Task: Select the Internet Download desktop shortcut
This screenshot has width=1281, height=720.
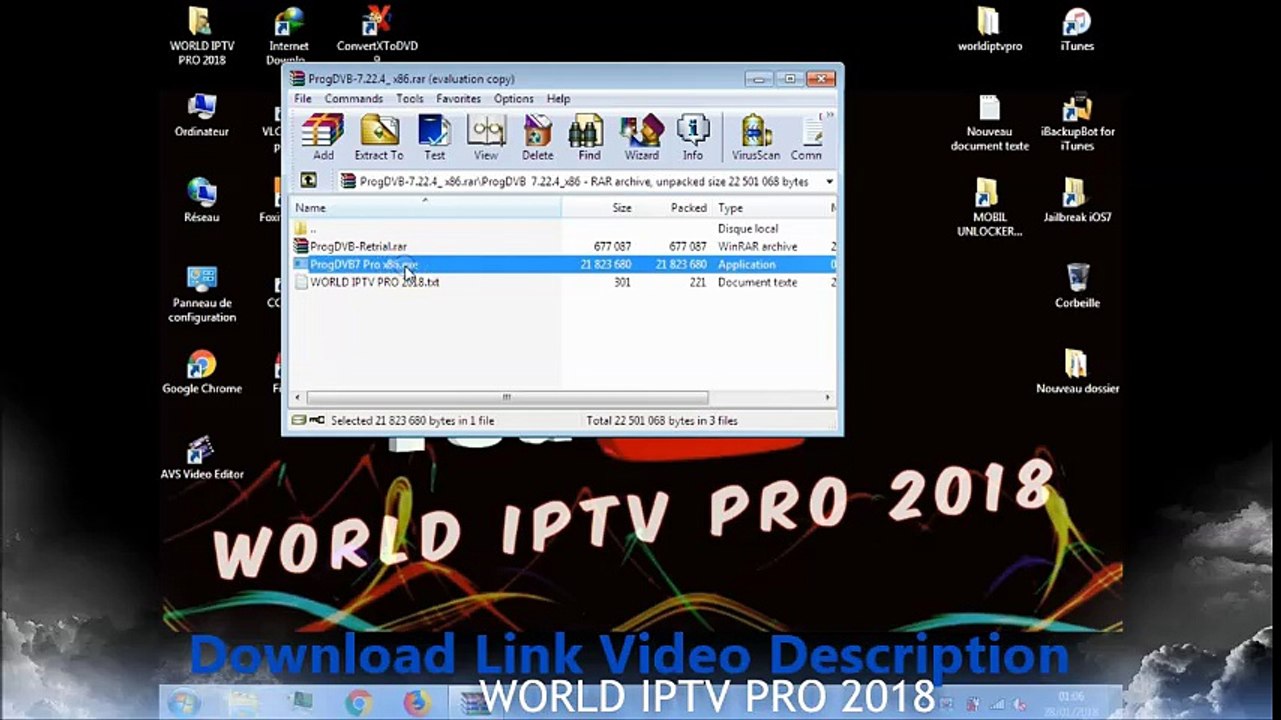Action: click(288, 37)
